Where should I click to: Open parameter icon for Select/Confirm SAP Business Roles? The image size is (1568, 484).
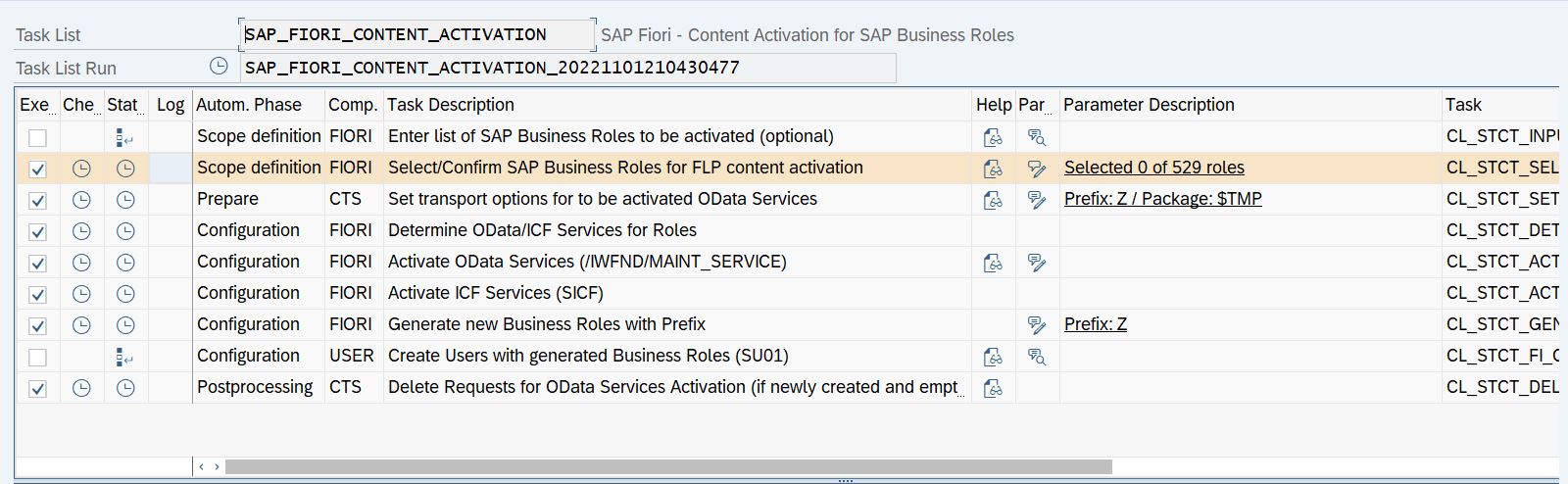(1036, 169)
